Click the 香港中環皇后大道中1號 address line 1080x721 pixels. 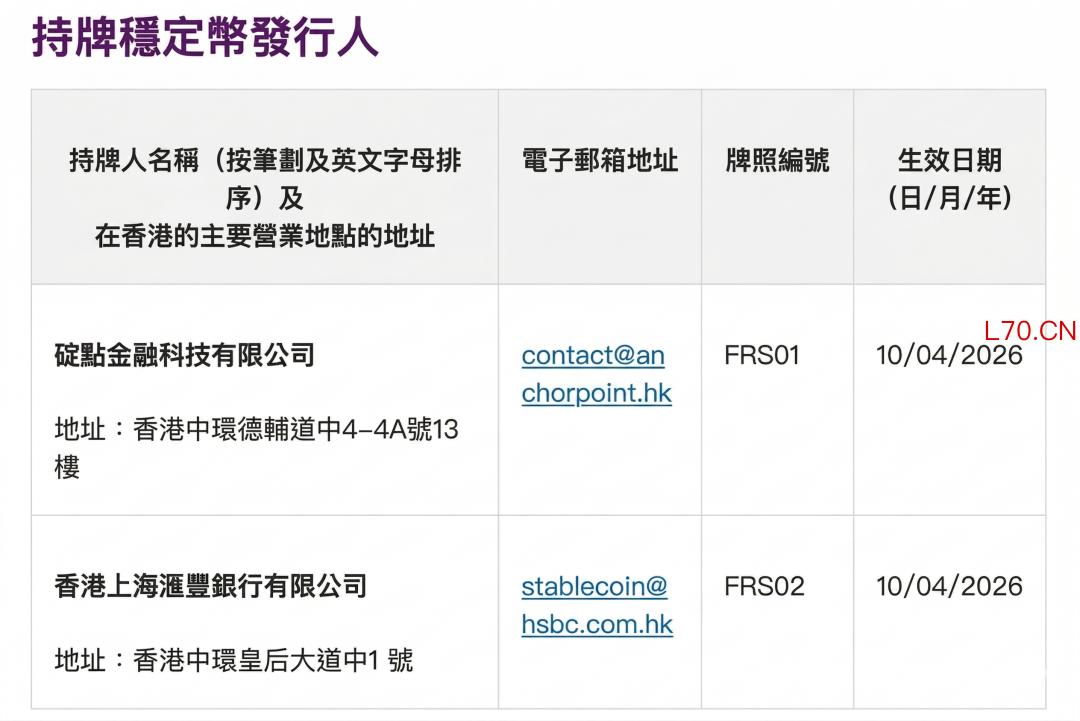coord(234,660)
